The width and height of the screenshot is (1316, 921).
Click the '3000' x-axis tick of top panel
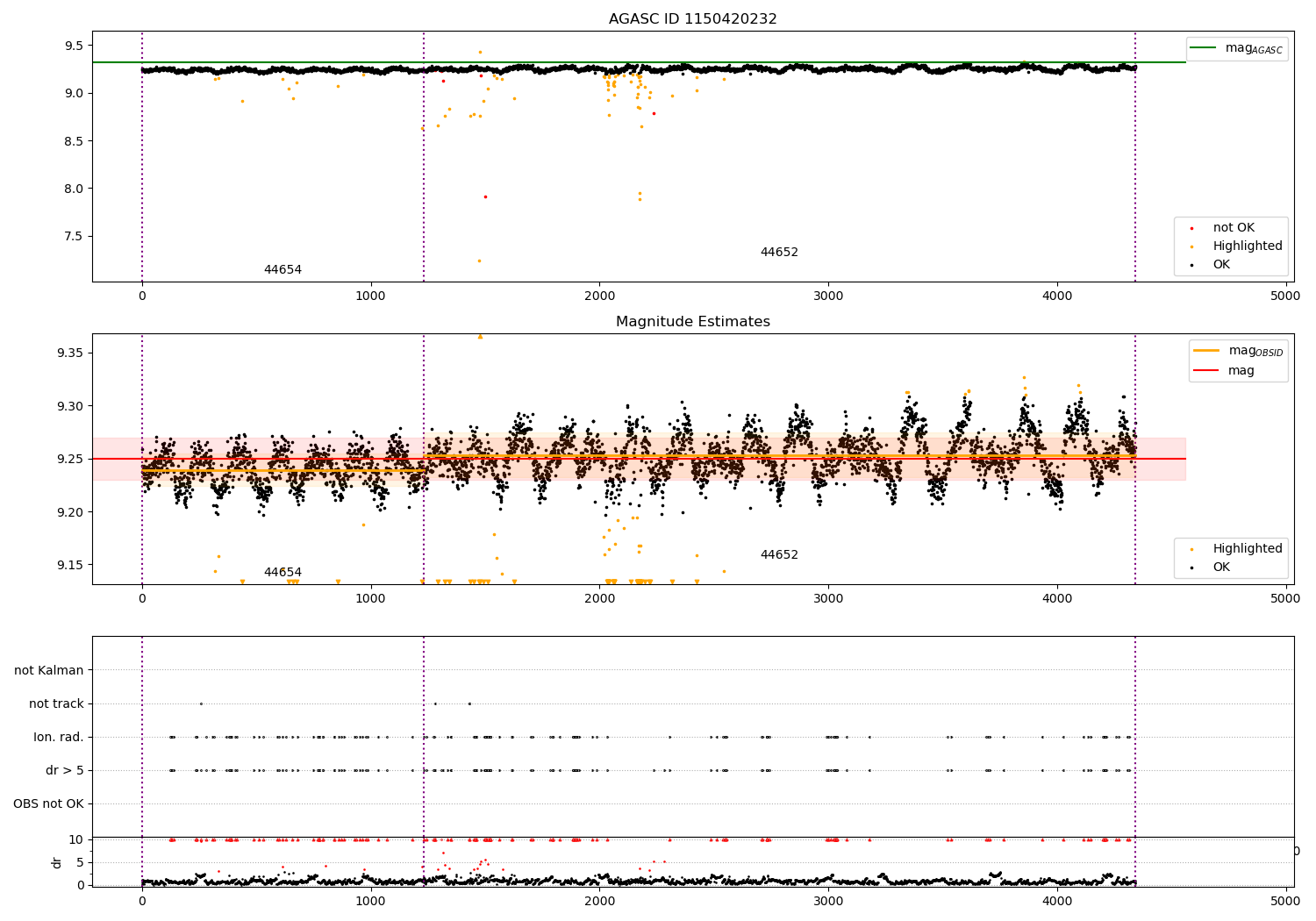tap(828, 296)
